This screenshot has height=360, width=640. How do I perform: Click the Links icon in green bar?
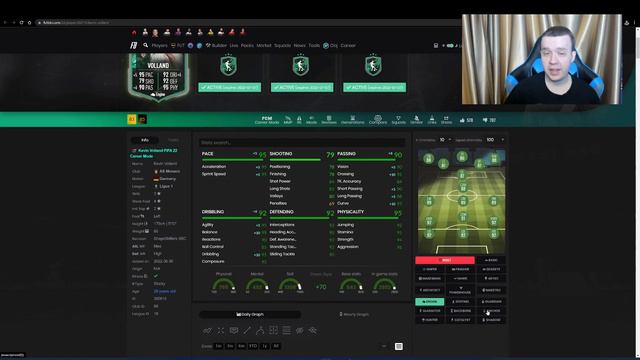coord(432,120)
